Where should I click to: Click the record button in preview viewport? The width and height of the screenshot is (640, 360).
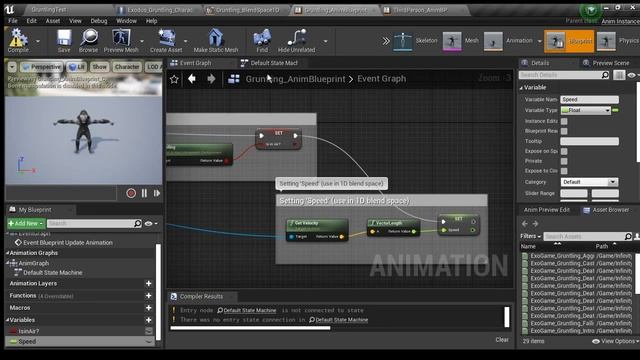coord(131,193)
